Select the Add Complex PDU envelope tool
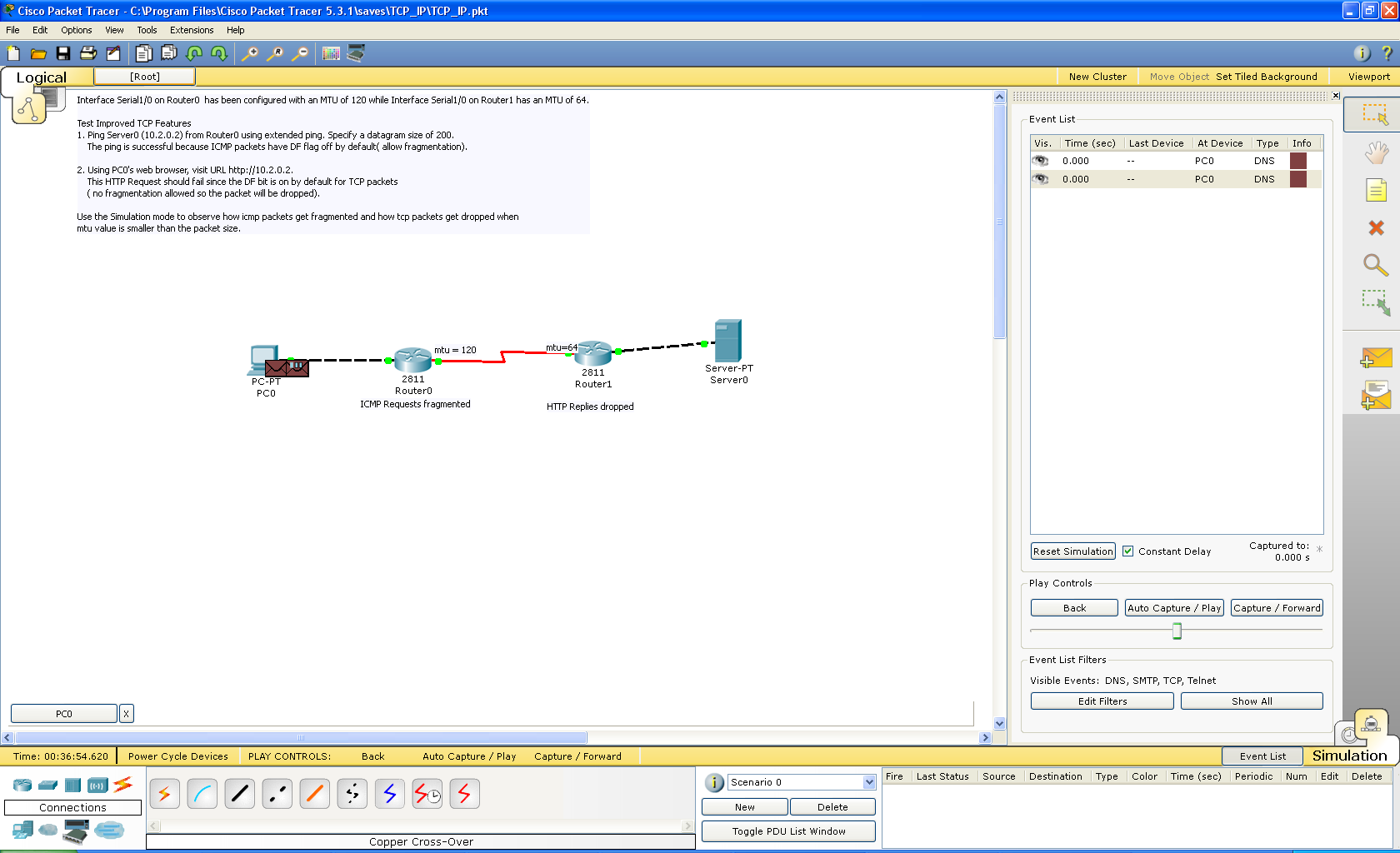Viewport: 1400px width, 853px height. click(x=1376, y=396)
